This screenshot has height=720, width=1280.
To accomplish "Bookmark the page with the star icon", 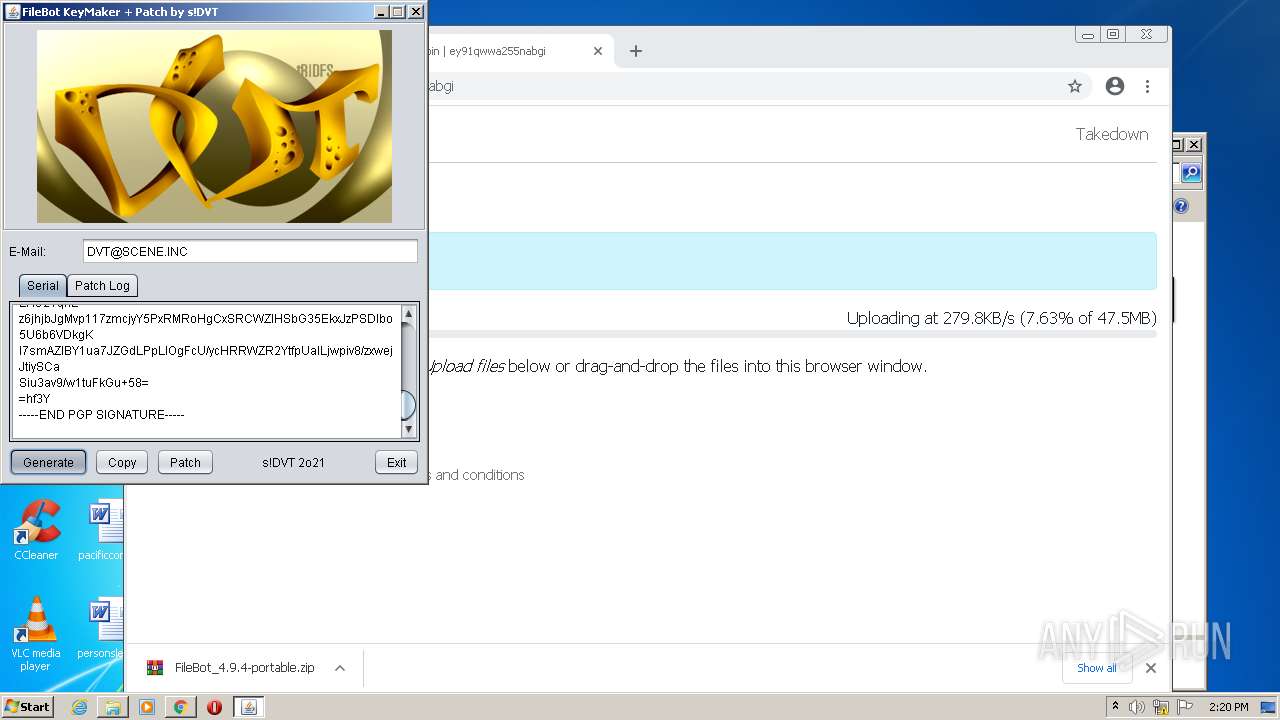I will 1075,86.
